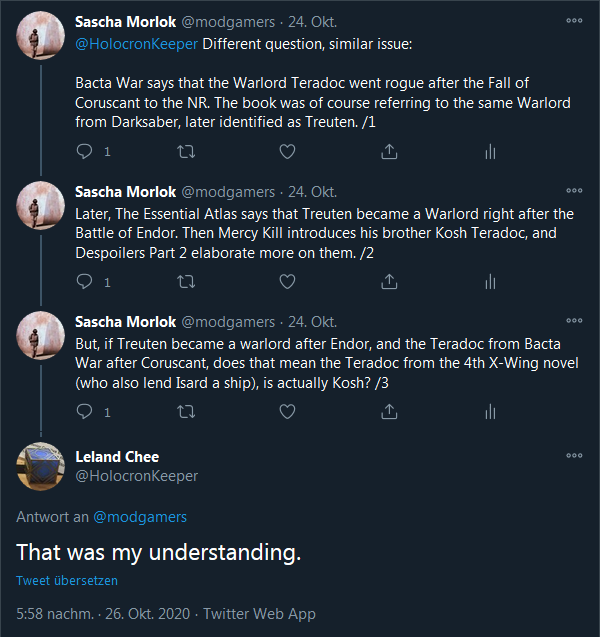Share the second tweet ending in /2
The image size is (600, 637).
tap(389, 281)
